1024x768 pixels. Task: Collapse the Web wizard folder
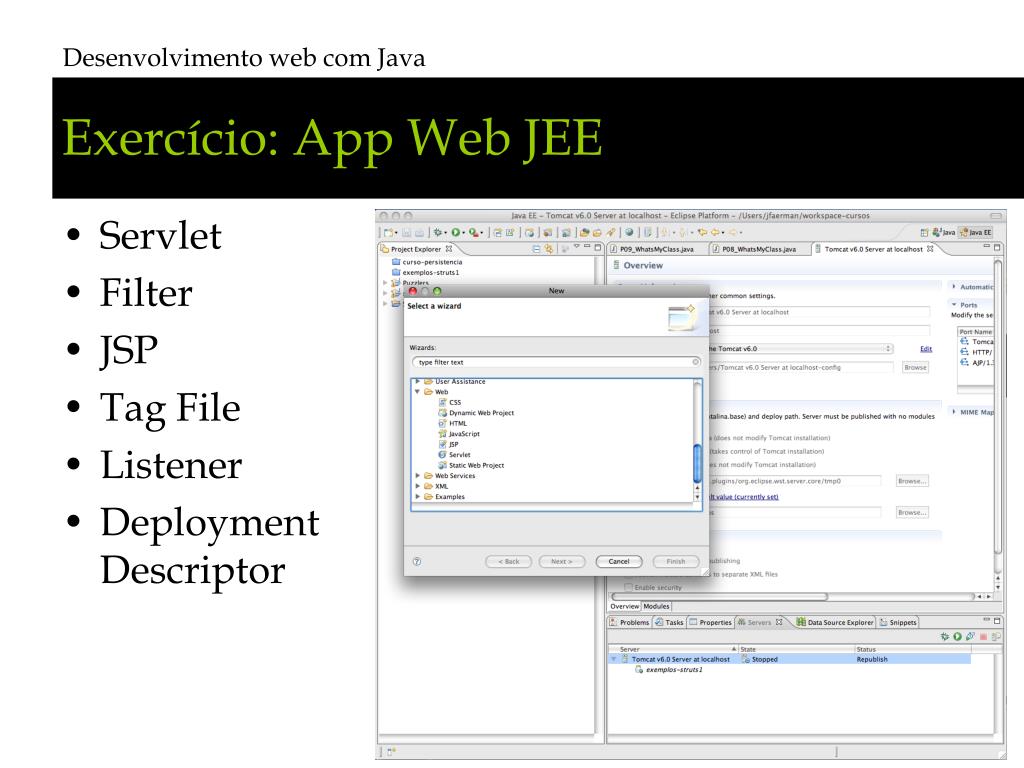[x=418, y=392]
